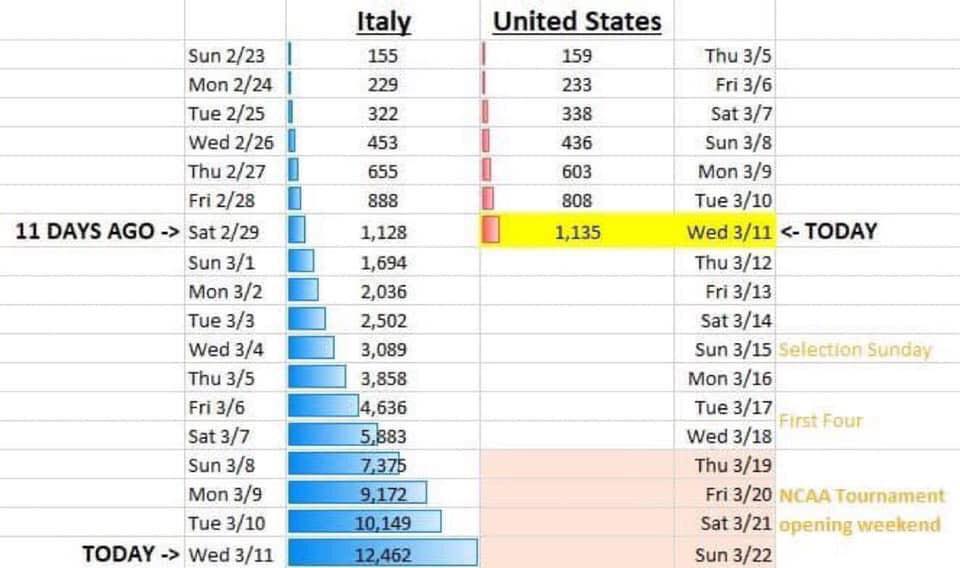Select the Italy 10,149 data bar cell
The image size is (960, 568).
coord(383,523)
